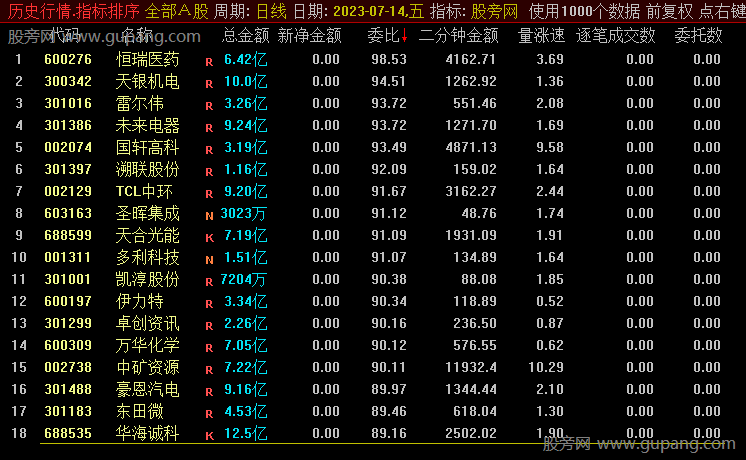Click stock code 603163
Viewport: 746px width, 460px height.
[x=68, y=213]
